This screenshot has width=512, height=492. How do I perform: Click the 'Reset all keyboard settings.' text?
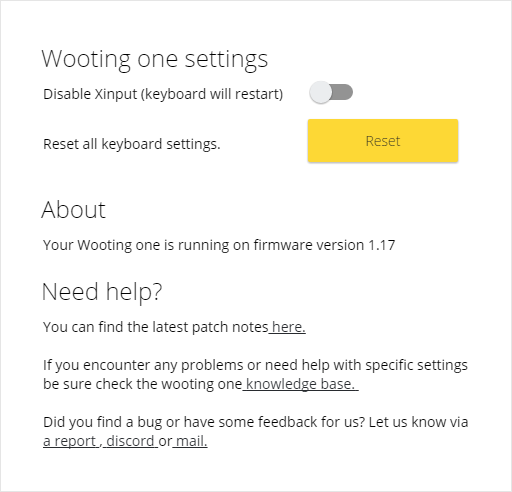[x=132, y=144]
